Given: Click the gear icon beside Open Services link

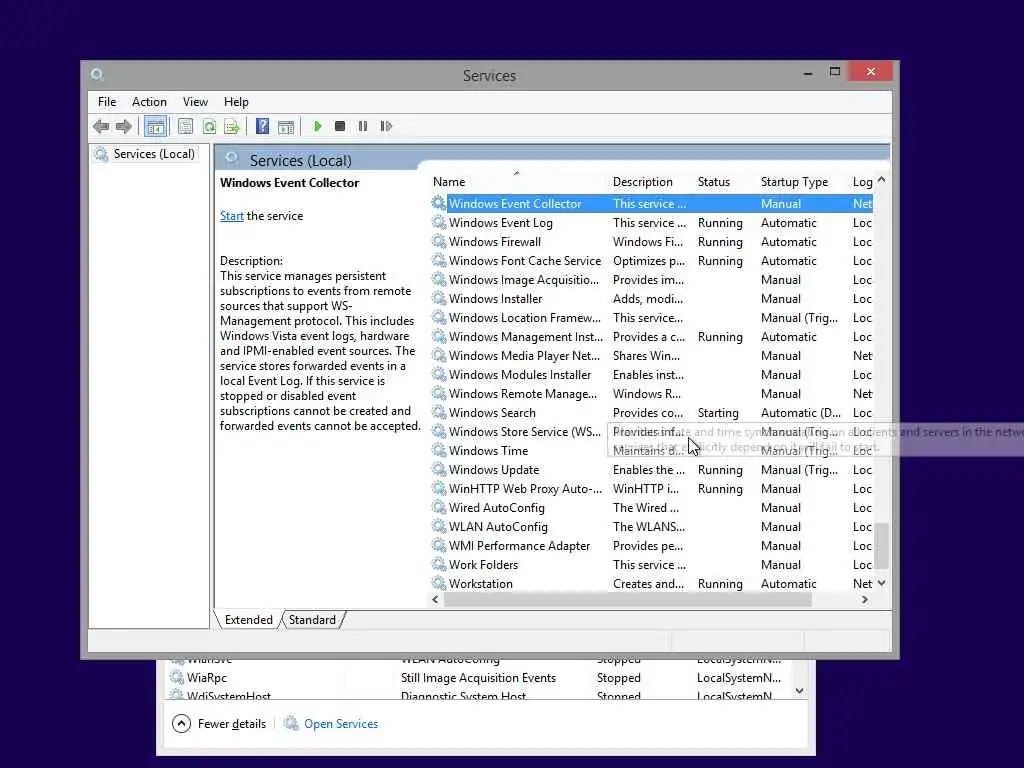Looking at the screenshot, I should 291,724.
